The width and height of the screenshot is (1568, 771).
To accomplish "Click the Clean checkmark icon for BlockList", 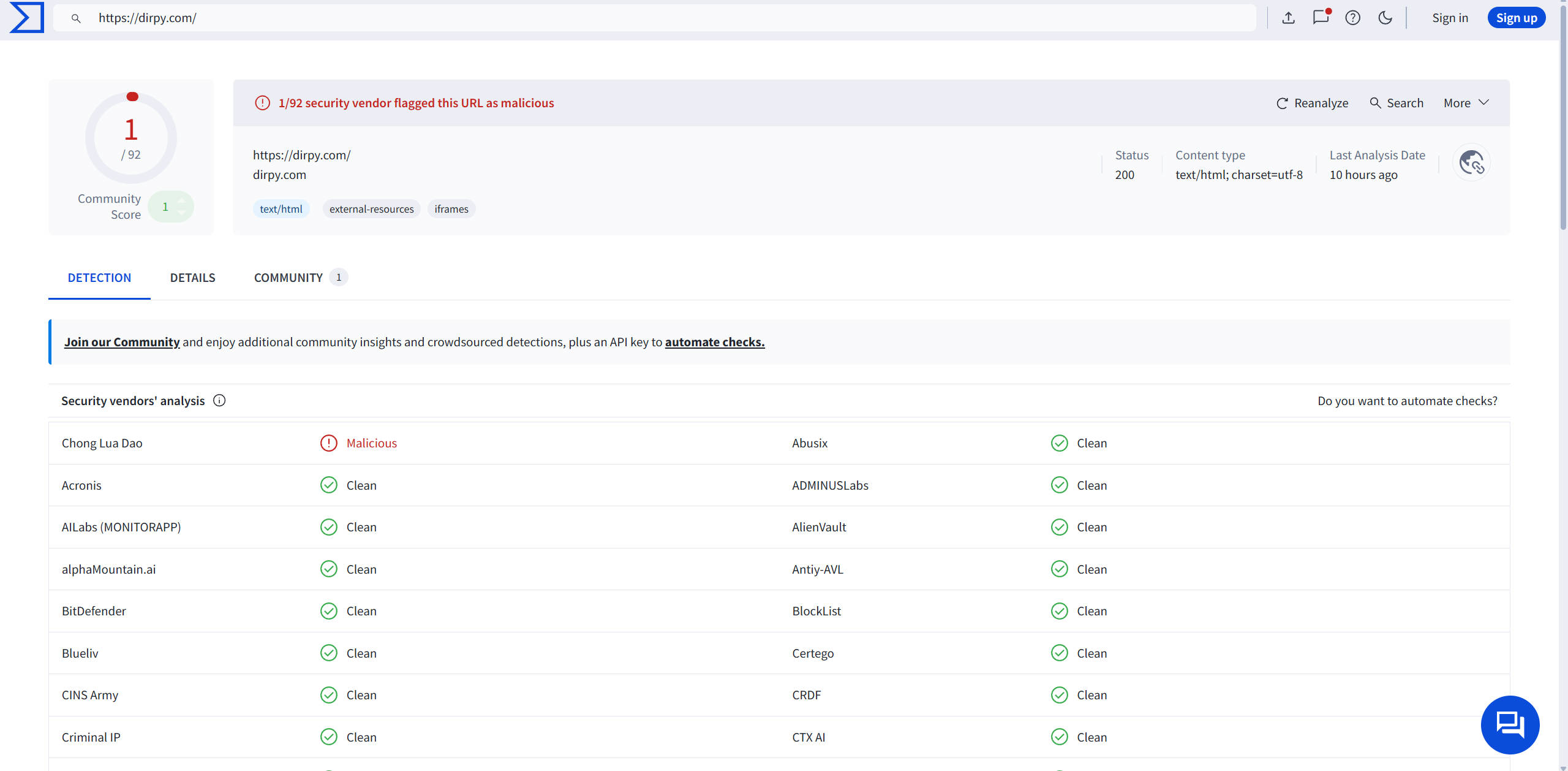I will coord(1060,611).
